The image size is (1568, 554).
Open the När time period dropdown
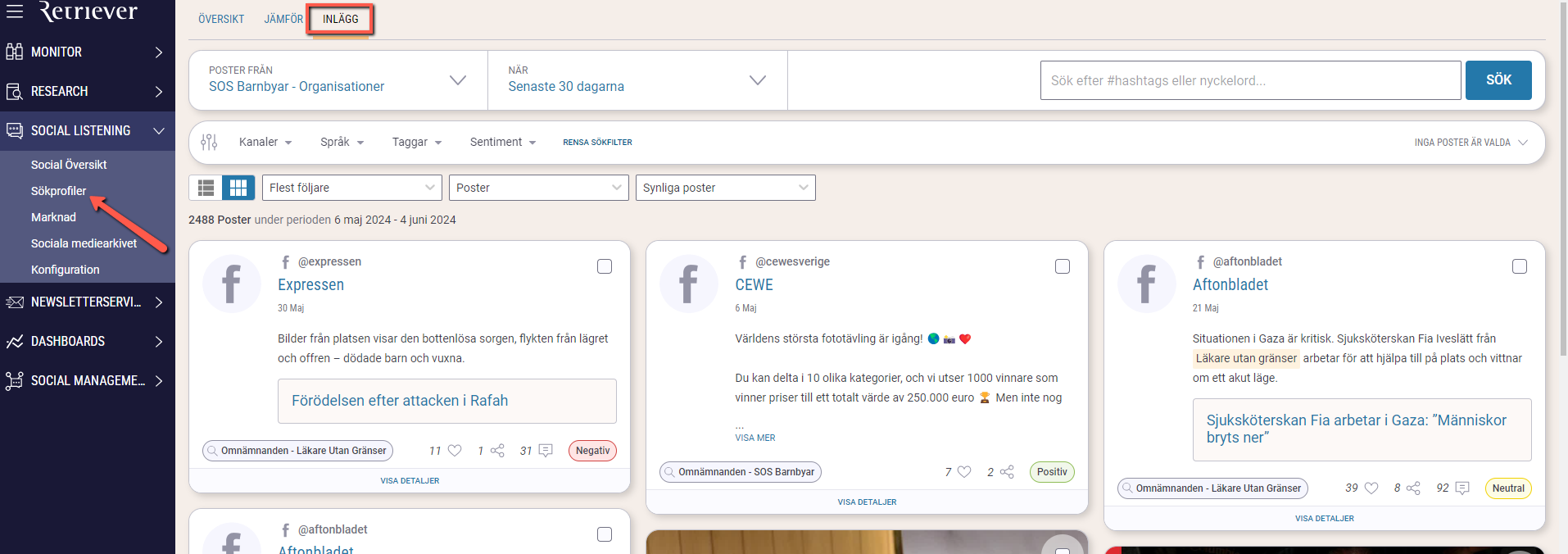(x=637, y=80)
